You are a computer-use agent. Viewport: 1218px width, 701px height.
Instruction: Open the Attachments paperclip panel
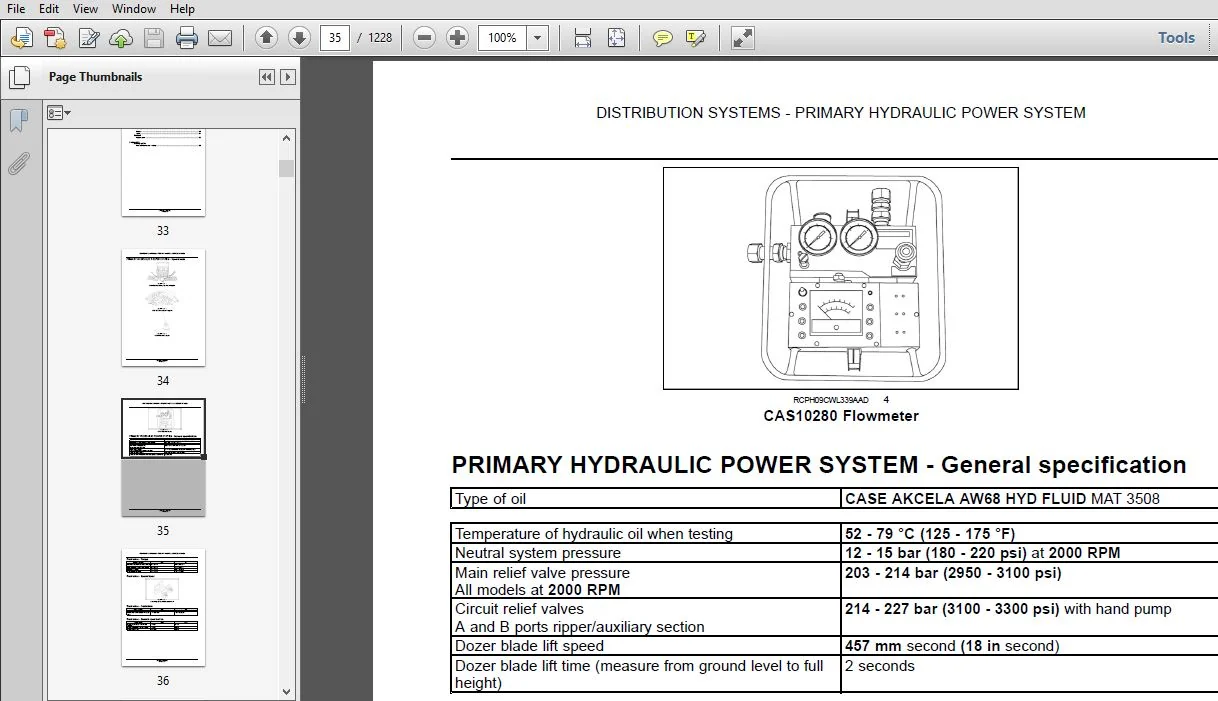(x=19, y=164)
